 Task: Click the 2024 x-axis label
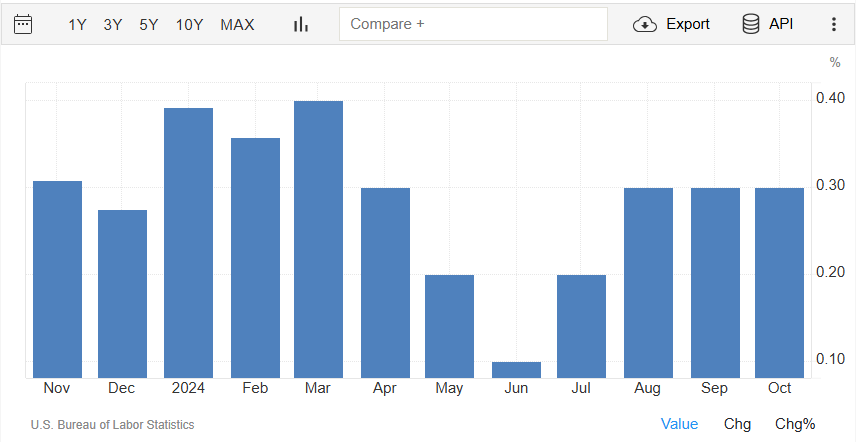pyautogui.click(x=188, y=388)
